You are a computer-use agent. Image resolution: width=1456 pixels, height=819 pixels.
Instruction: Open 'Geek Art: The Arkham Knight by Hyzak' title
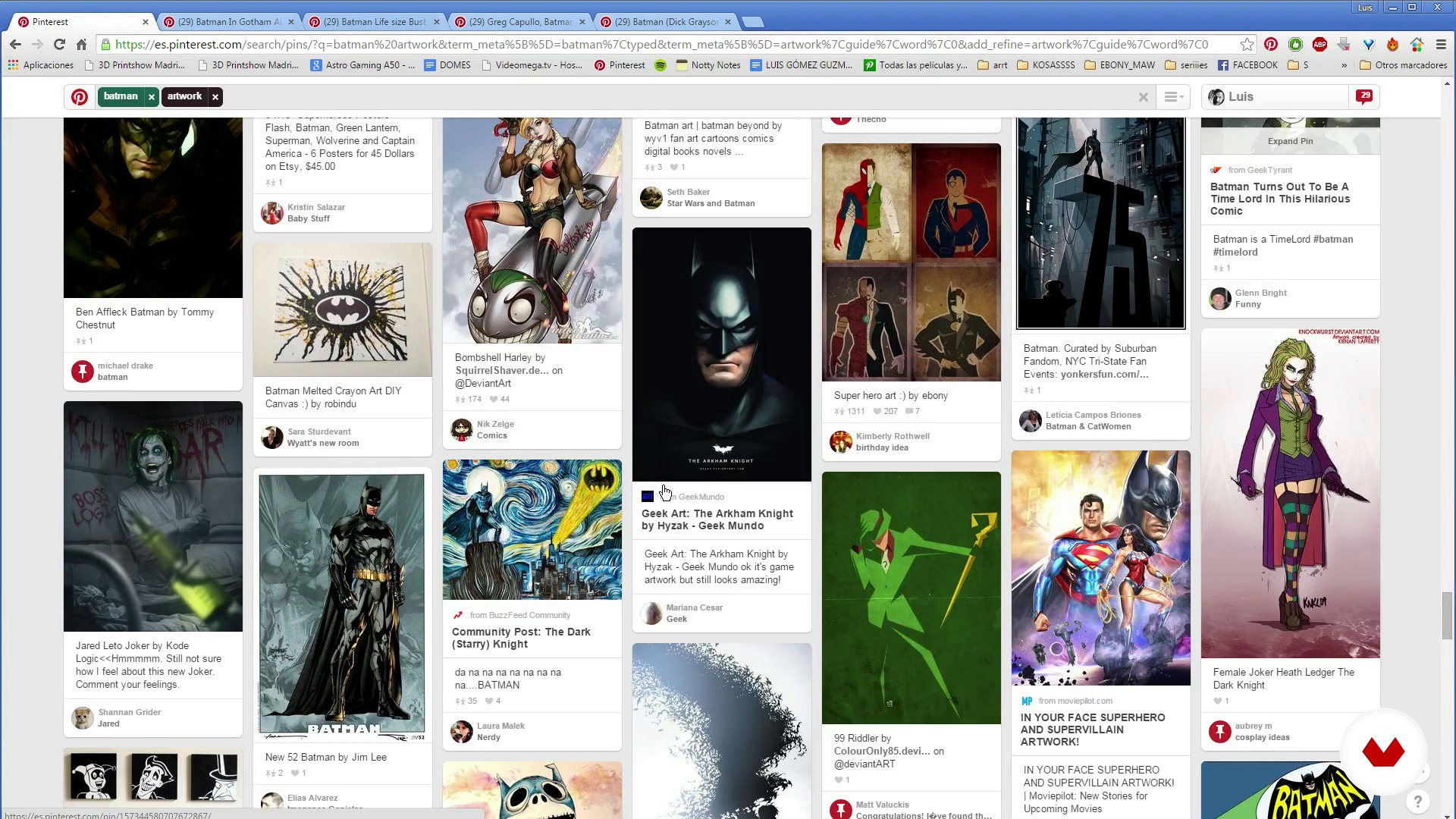pyautogui.click(x=717, y=519)
